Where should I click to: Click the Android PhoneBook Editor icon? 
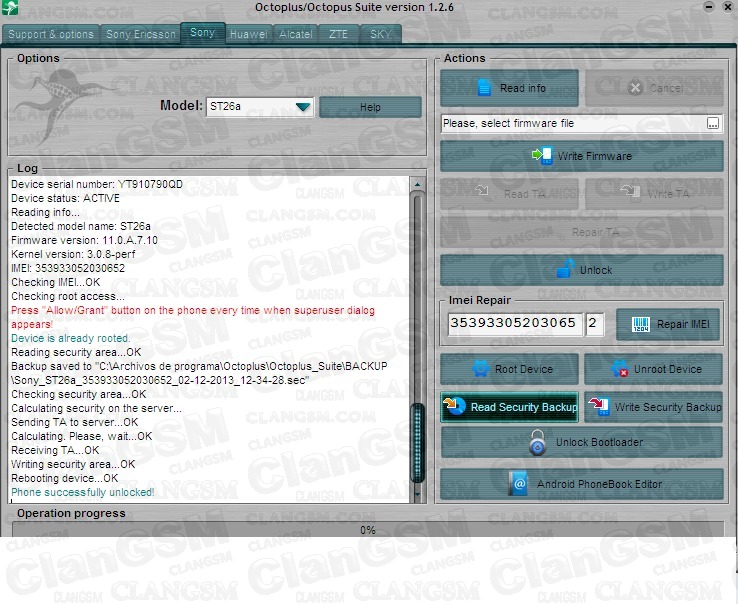click(518, 483)
